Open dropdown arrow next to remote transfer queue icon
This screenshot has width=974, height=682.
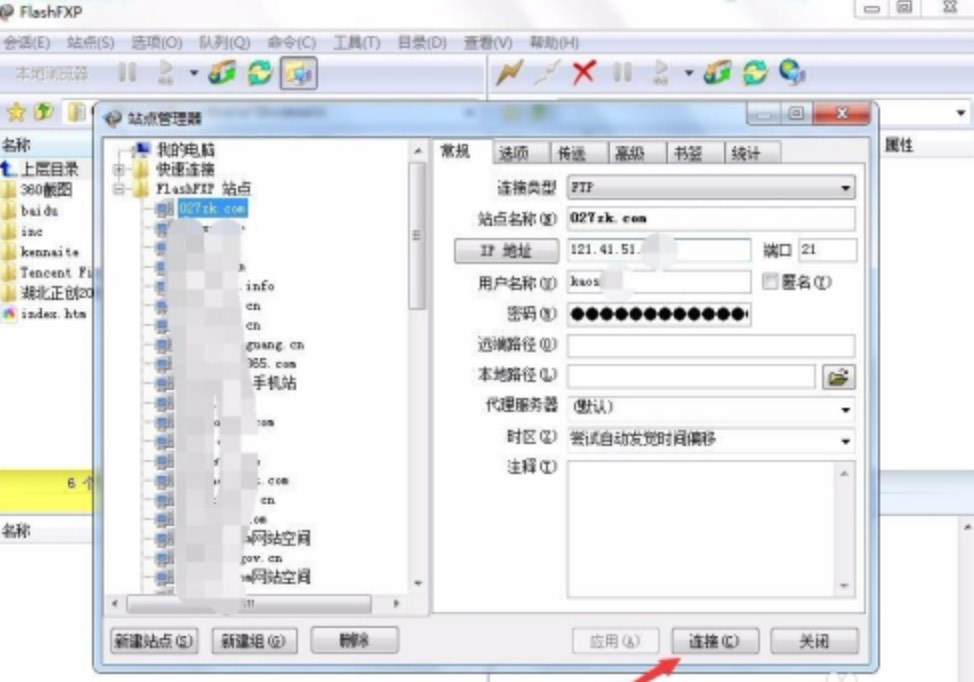[x=688, y=73]
